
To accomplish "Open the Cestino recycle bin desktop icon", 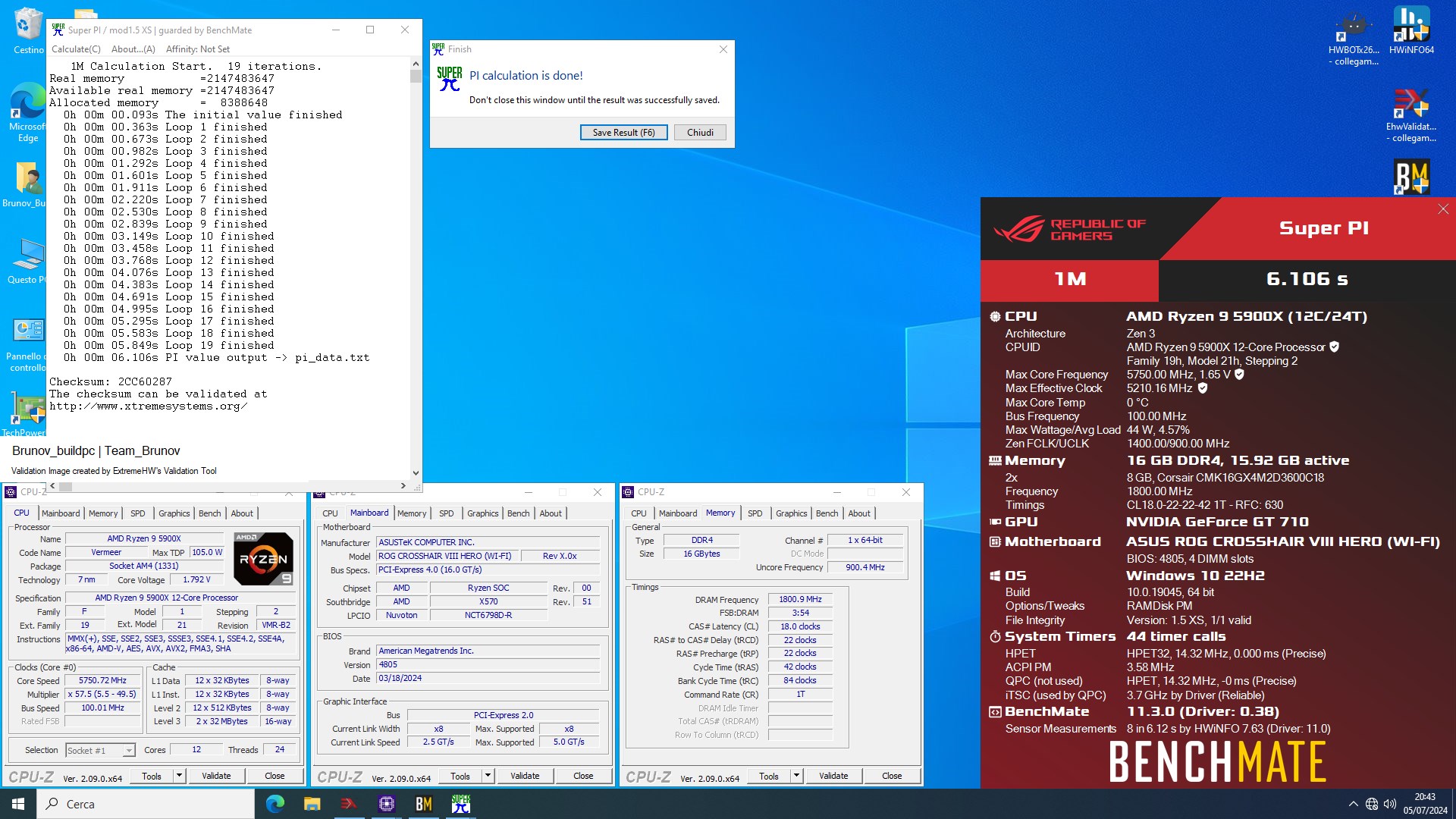I will click(x=28, y=30).
